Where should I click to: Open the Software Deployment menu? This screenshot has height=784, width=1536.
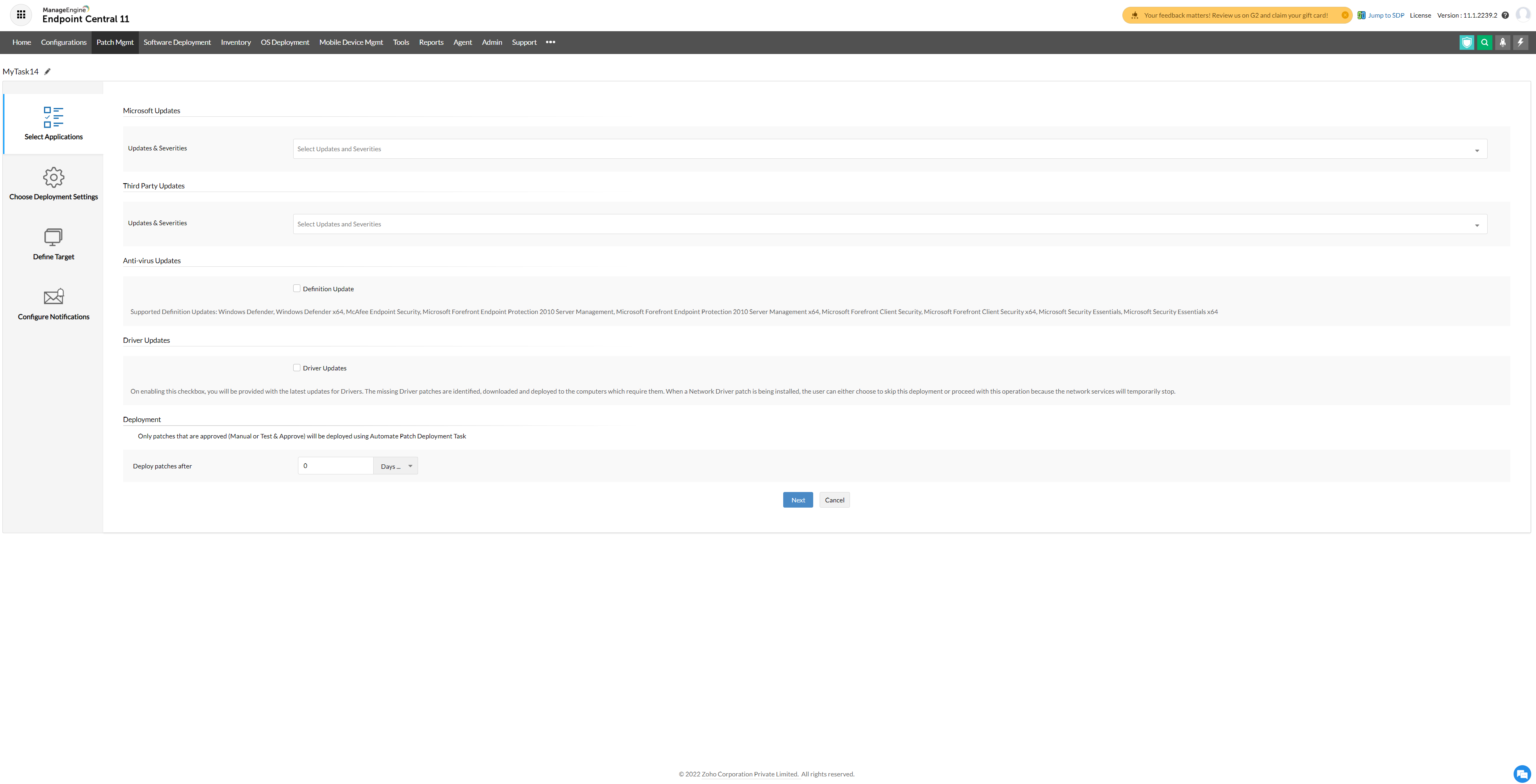[177, 42]
